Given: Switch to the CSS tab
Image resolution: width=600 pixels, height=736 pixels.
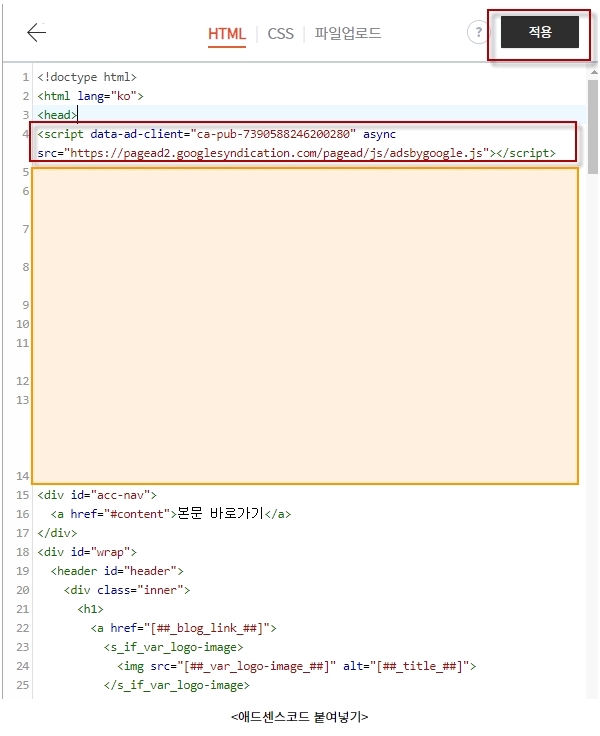Looking at the screenshot, I should (x=280, y=34).
